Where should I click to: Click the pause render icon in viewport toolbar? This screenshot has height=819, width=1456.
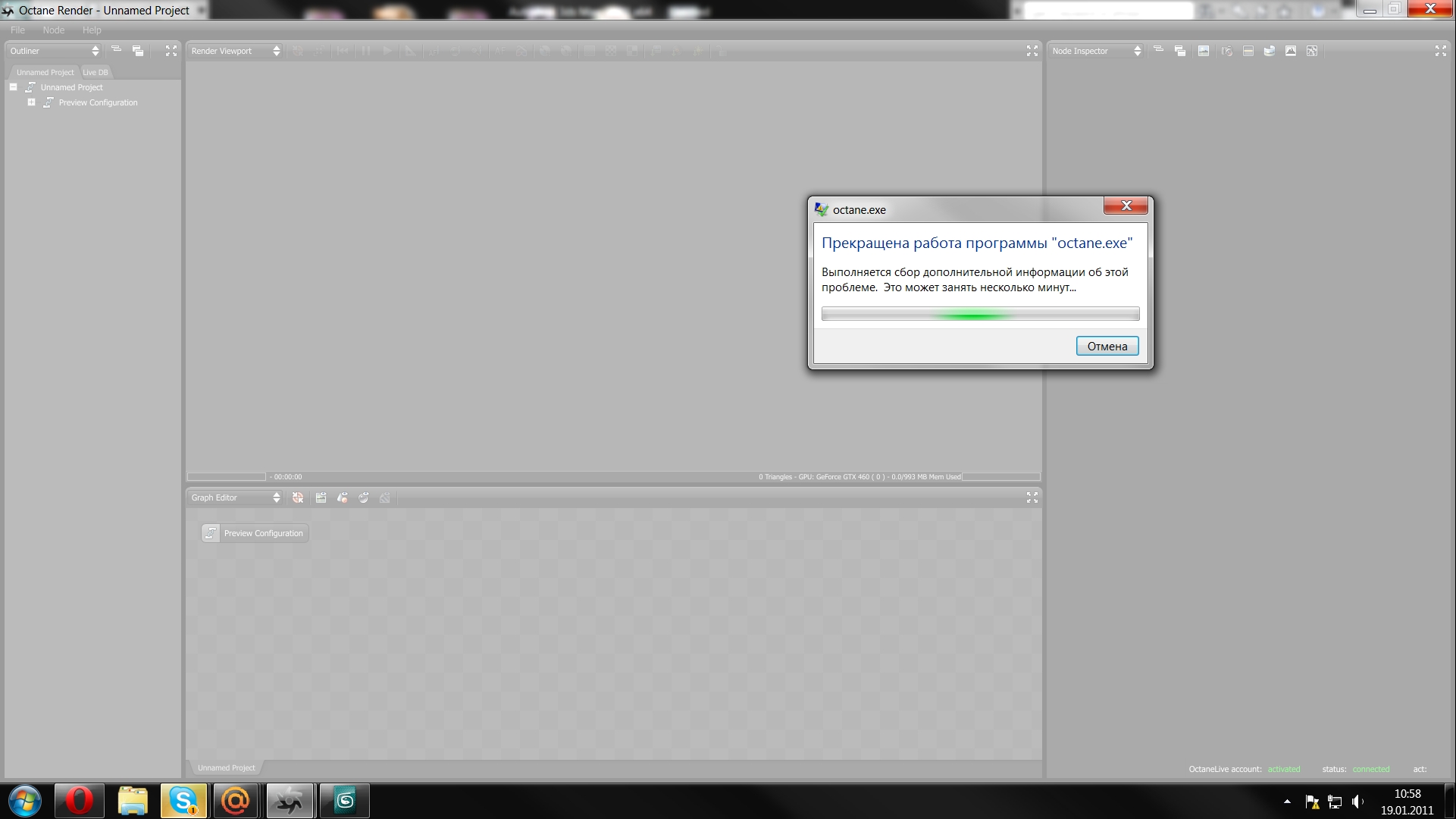[x=366, y=51]
